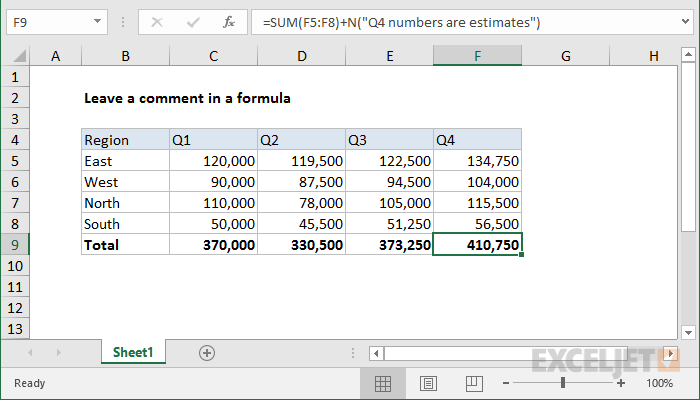700x400 pixels.
Task: Select row 4 header
Action: click(15, 140)
